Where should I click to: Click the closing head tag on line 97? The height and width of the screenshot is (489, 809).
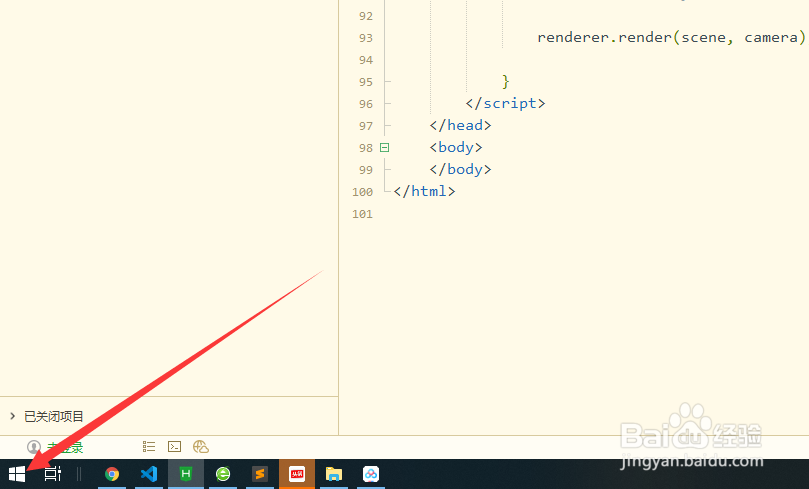tap(460, 125)
